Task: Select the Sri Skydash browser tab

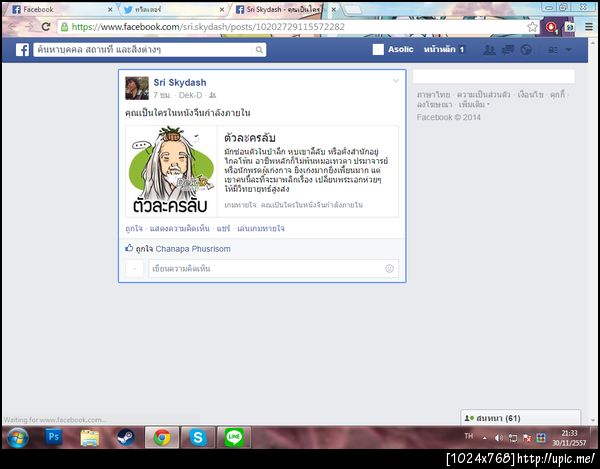Action: point(283,10)
